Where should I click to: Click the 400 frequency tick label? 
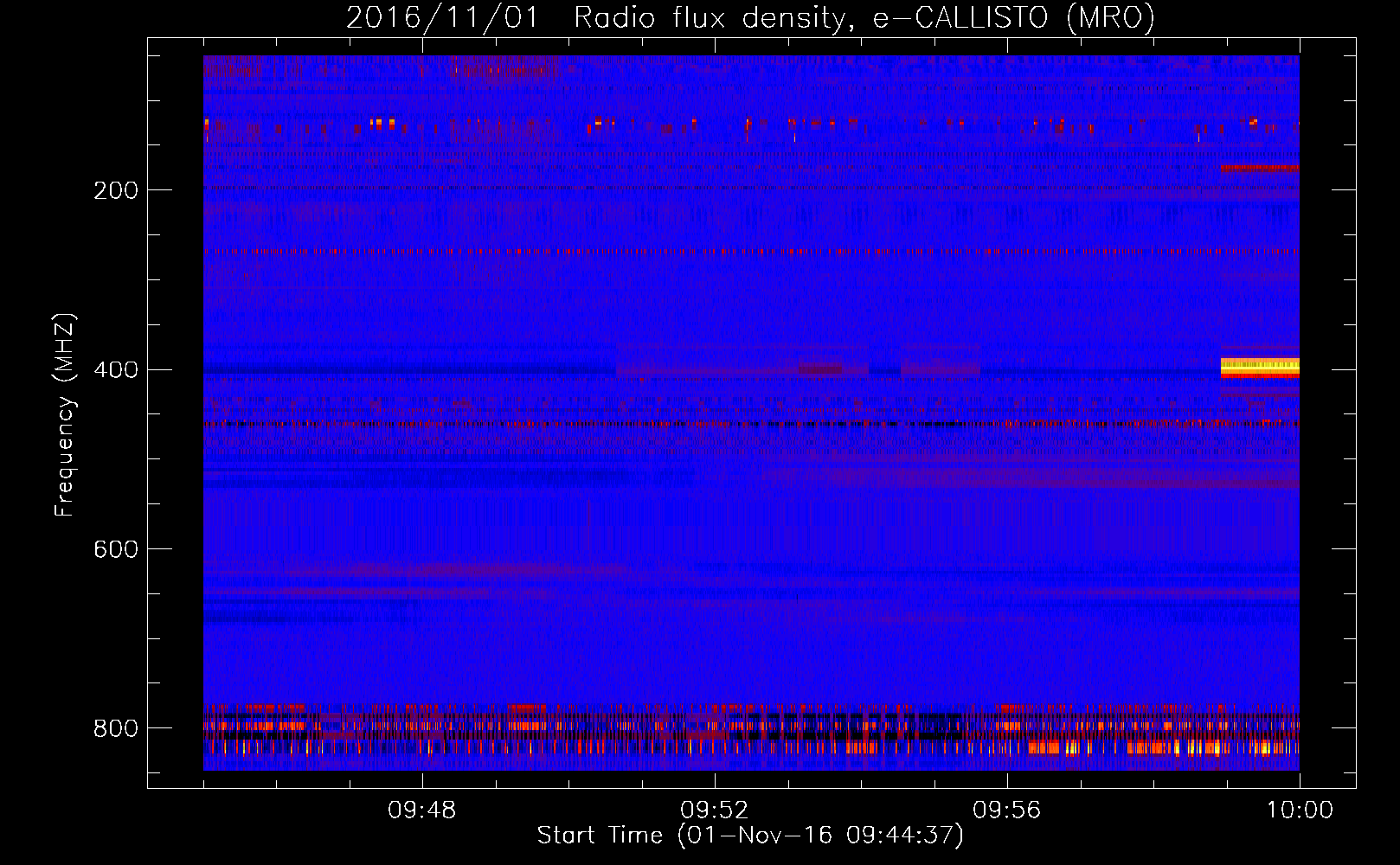tap(116, 370)
